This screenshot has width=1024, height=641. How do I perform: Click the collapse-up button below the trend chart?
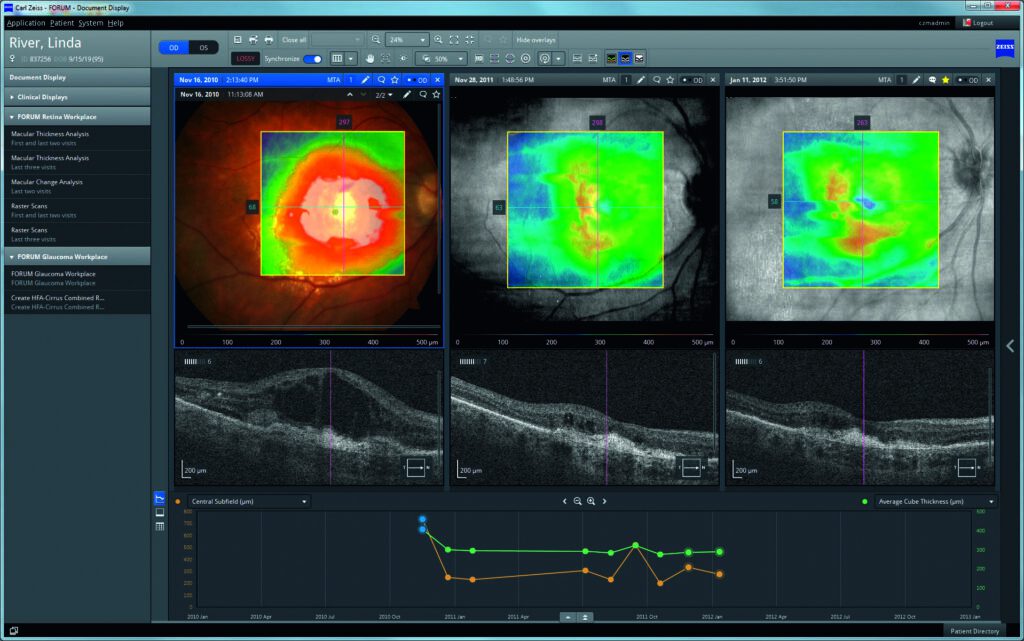pyautogui.click(x=568, y=617)
